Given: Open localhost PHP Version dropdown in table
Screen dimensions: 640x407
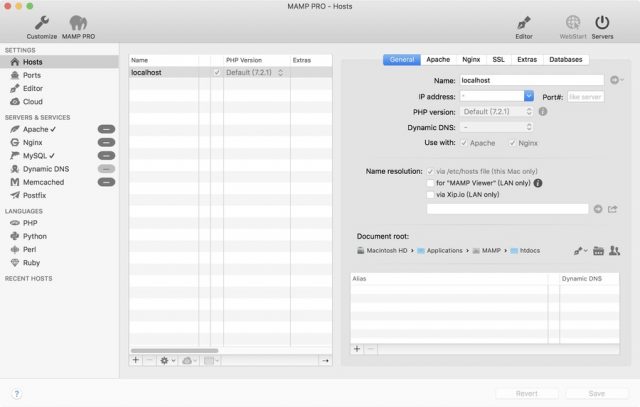Looking at the screenshot, I should (255, 73).
